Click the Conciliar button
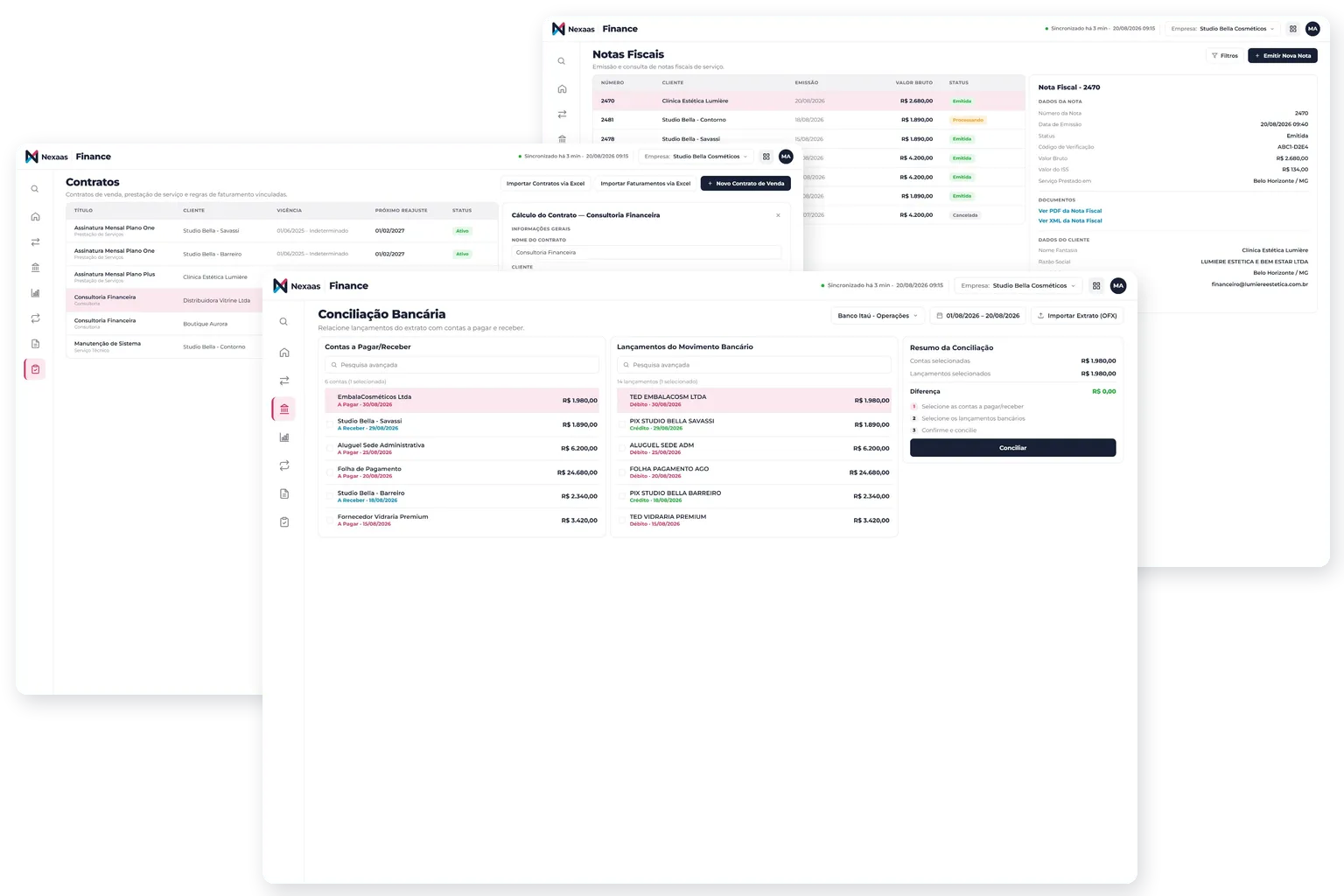1344x896 pixels. point(1012,448)
